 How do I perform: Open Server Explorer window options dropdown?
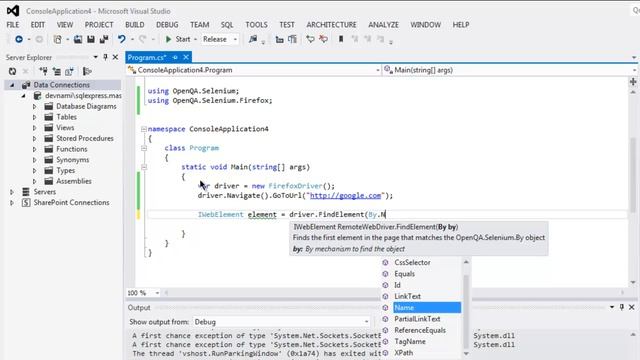(96, 57)
